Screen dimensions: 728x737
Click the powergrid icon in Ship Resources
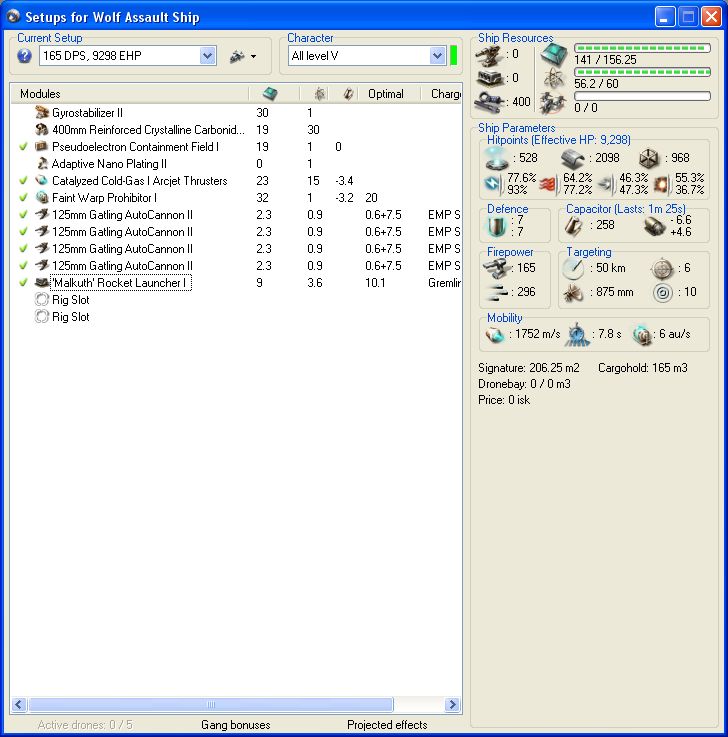coord(554,78)
